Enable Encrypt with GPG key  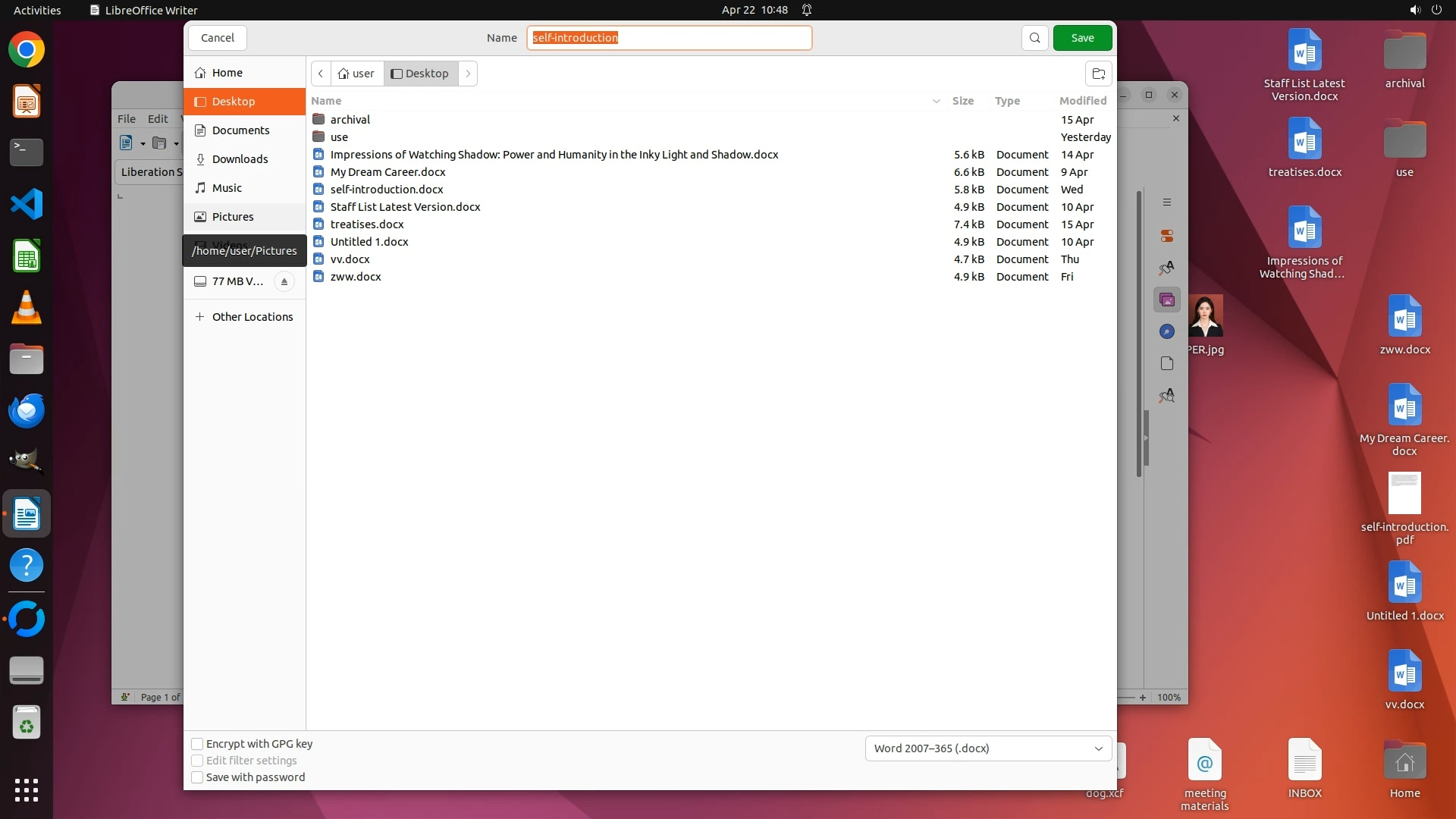click(x=197, y=744)
